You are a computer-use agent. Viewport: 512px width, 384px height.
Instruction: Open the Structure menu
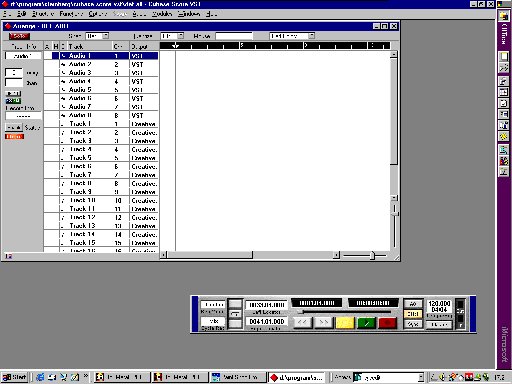[x=43, y=14]
